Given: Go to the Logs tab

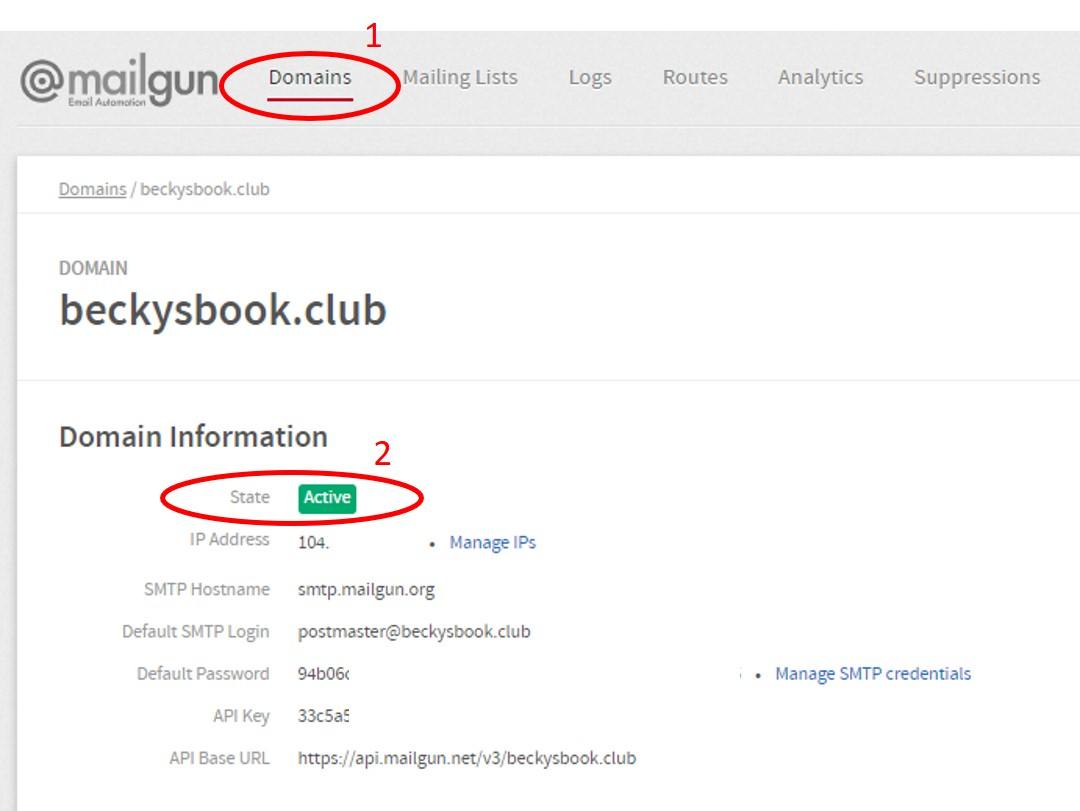Looking at the screenshot, I should (x=590, y=77).
